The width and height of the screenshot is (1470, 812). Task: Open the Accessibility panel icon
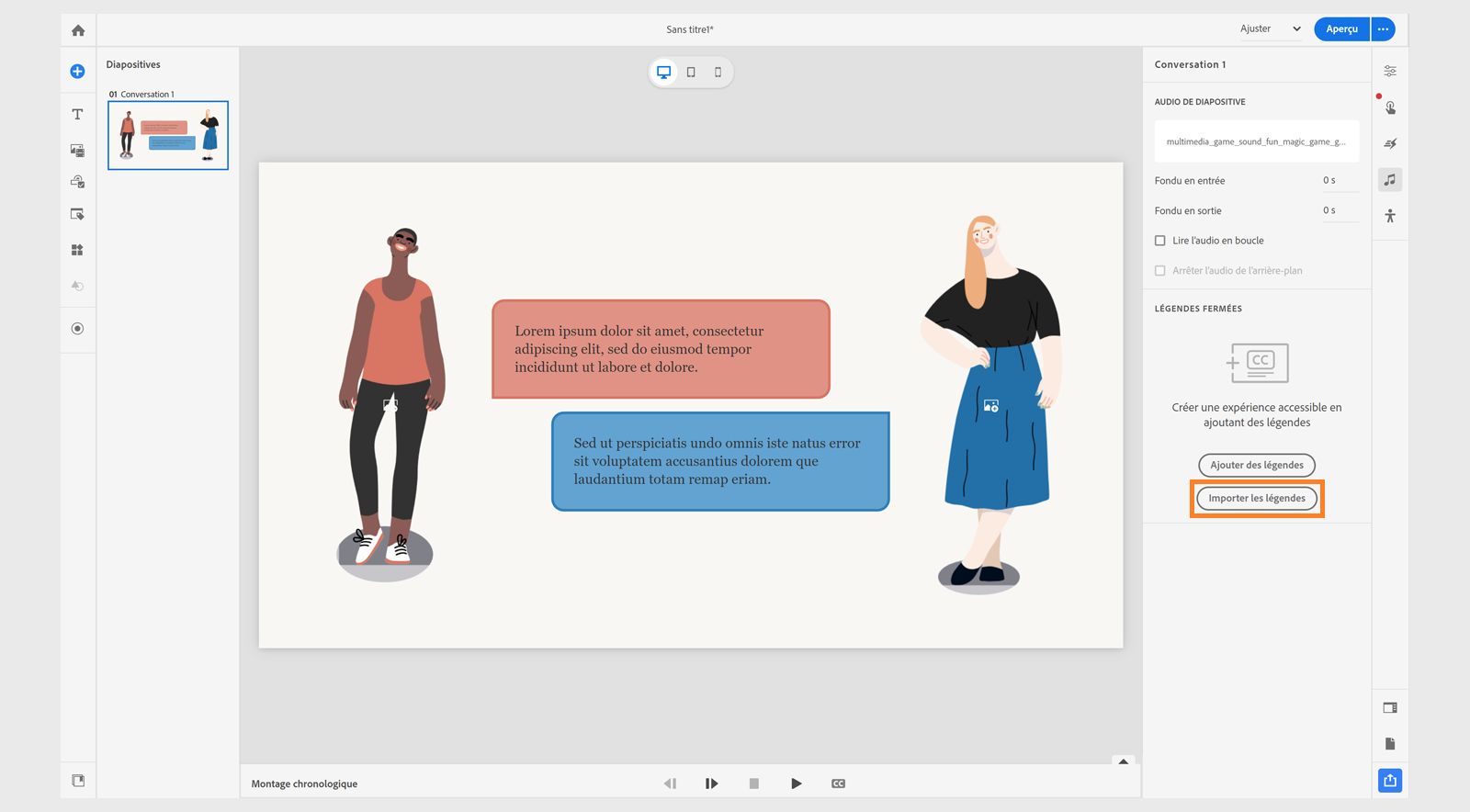1390,216
